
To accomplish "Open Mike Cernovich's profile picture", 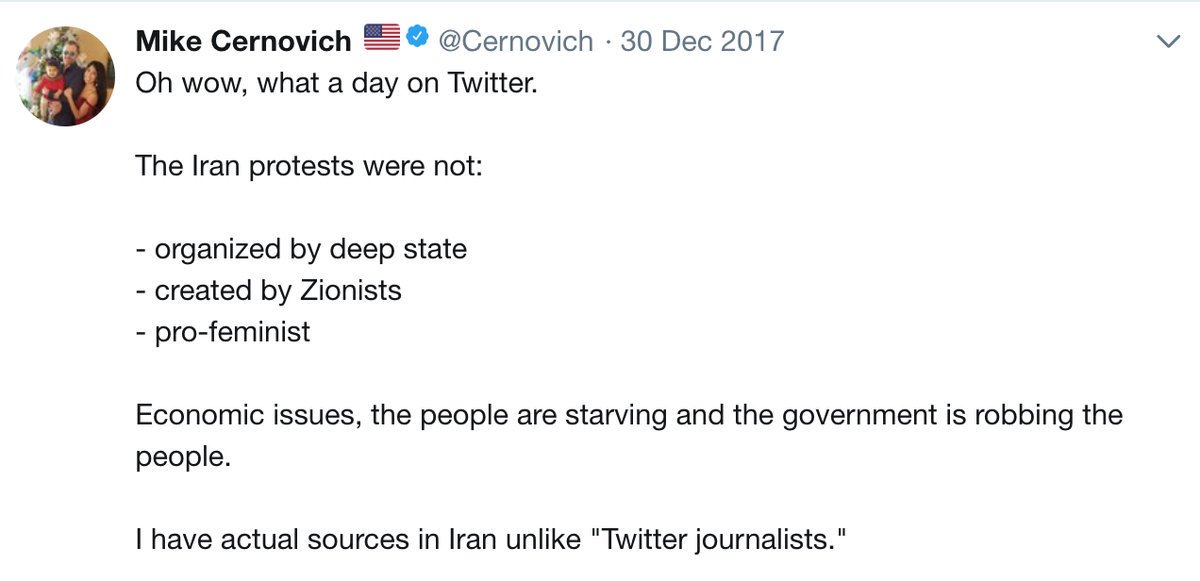I will click(66, 76).
